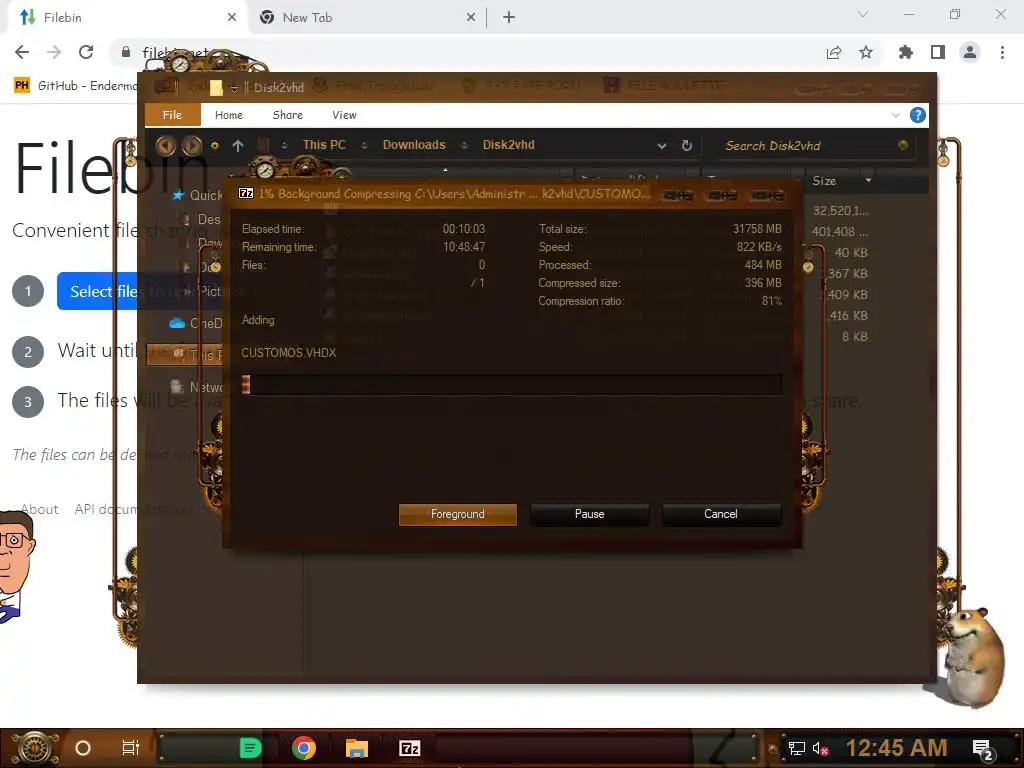Open Chrome extensions puzzle icon

906,52
